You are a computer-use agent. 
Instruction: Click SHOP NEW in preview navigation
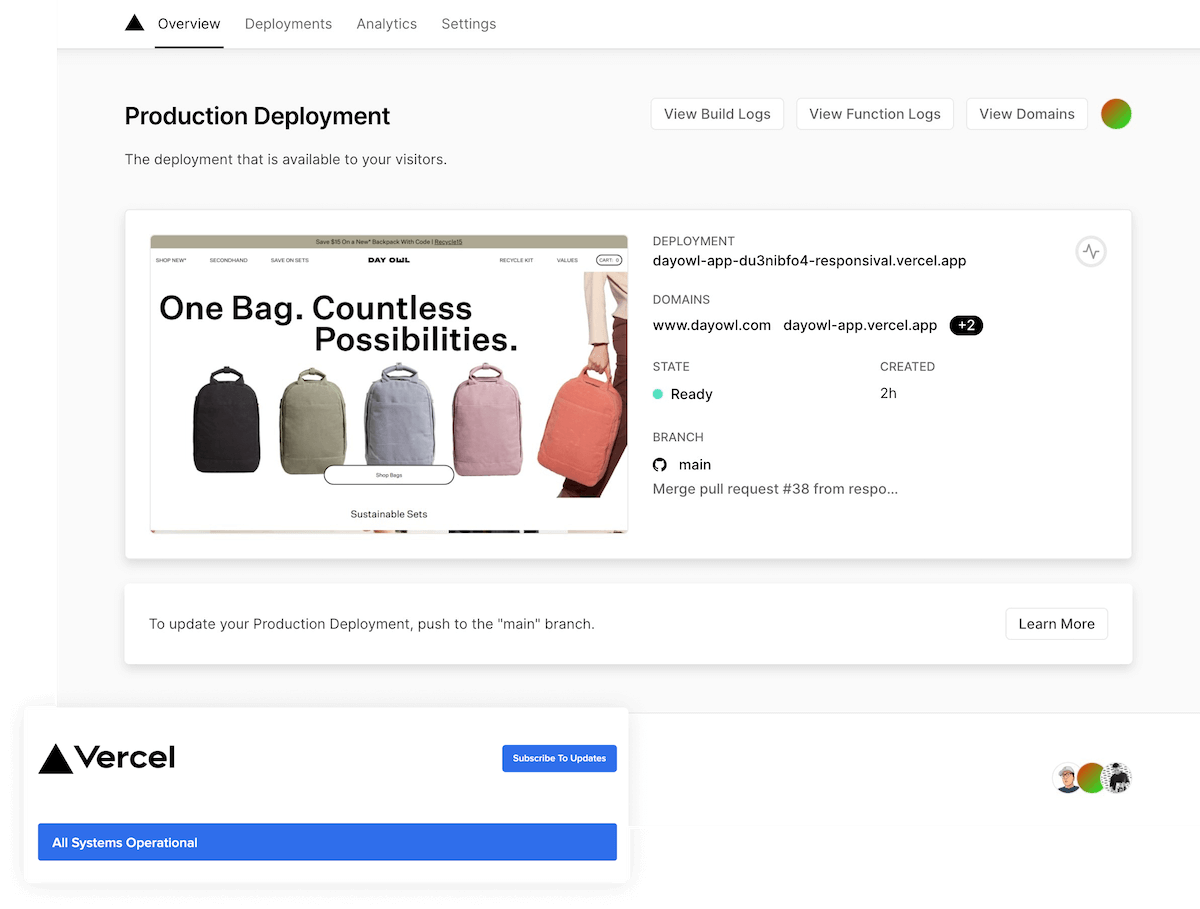(171, 260)
